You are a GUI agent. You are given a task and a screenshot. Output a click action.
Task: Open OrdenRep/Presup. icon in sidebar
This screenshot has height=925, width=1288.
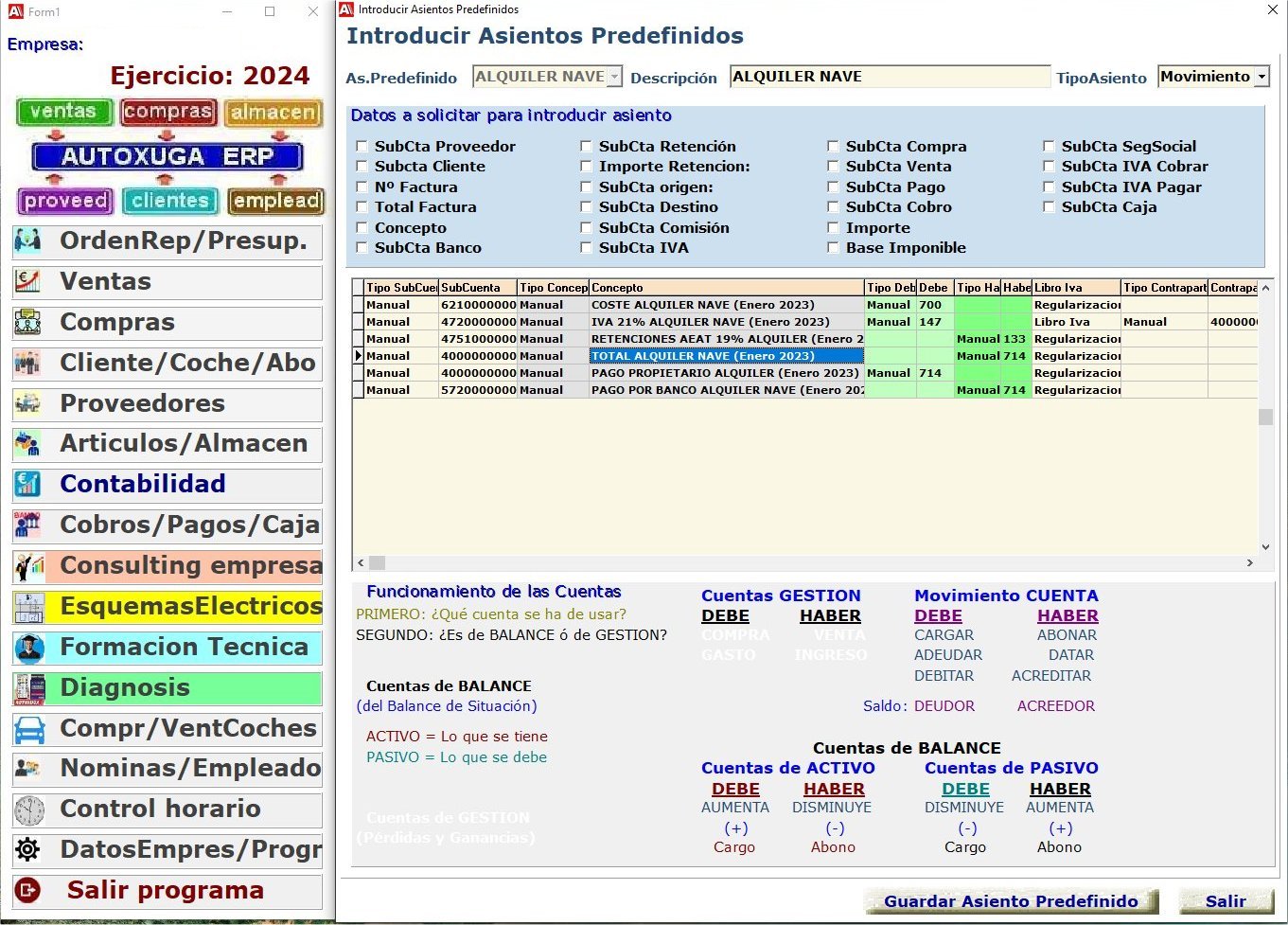coord(27,241)
